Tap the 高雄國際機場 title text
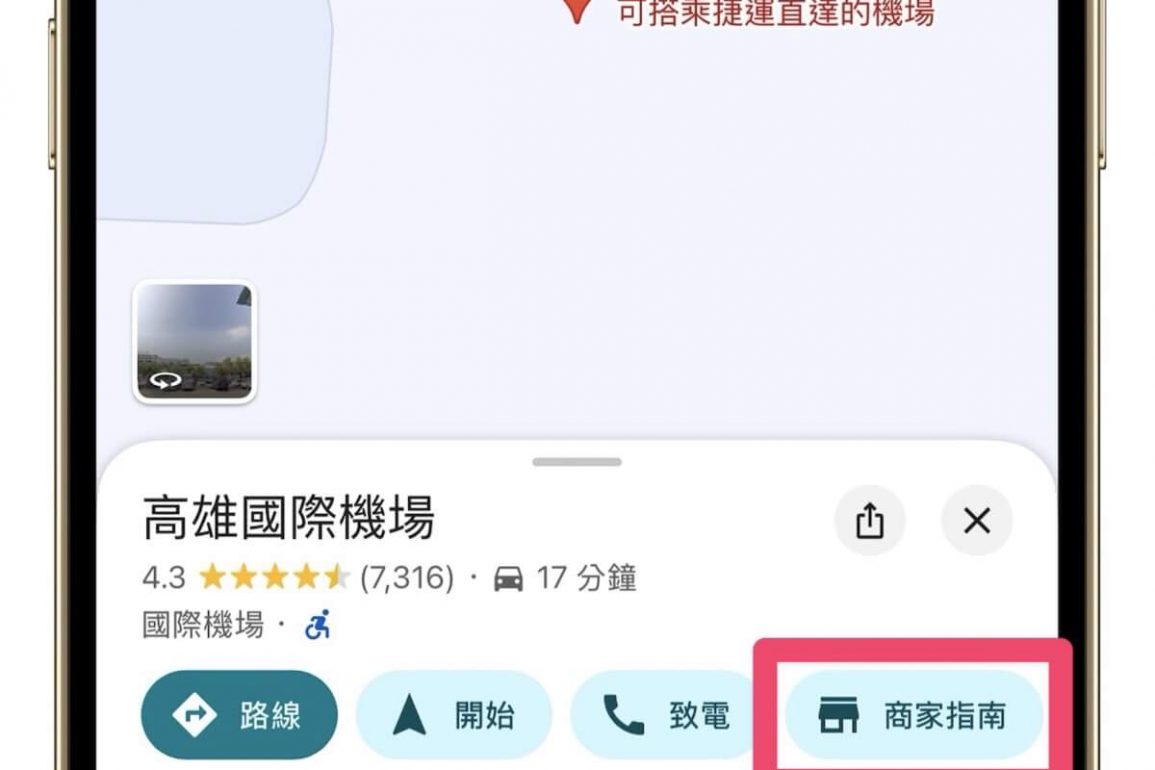Viewport: 1155px width, 770px height. tap(289, 517)
